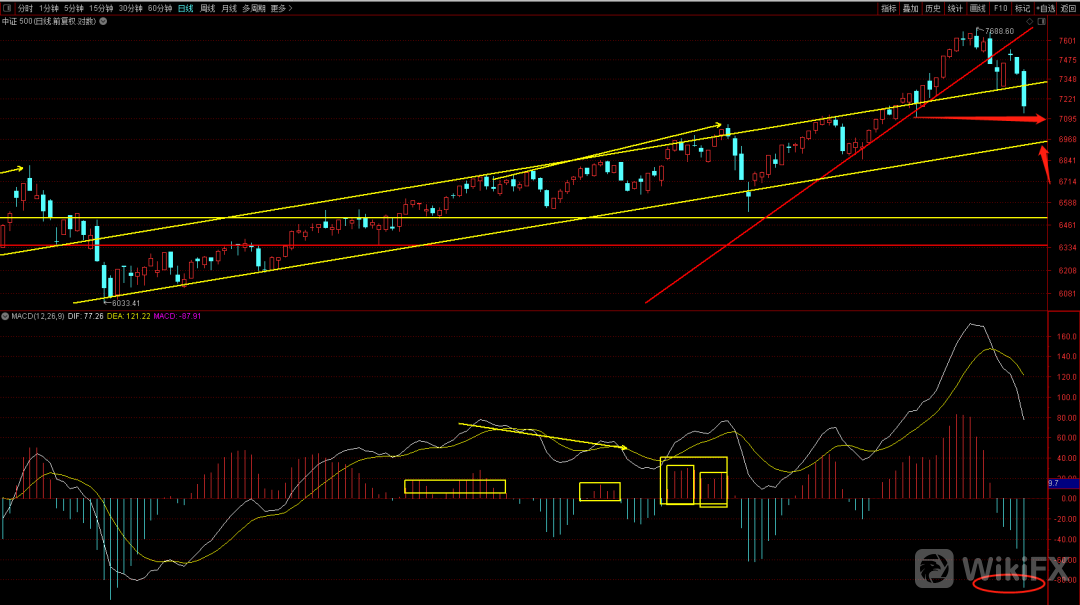Click the 历史 history button
The image size is (1080, 605).
coord(932,8)
